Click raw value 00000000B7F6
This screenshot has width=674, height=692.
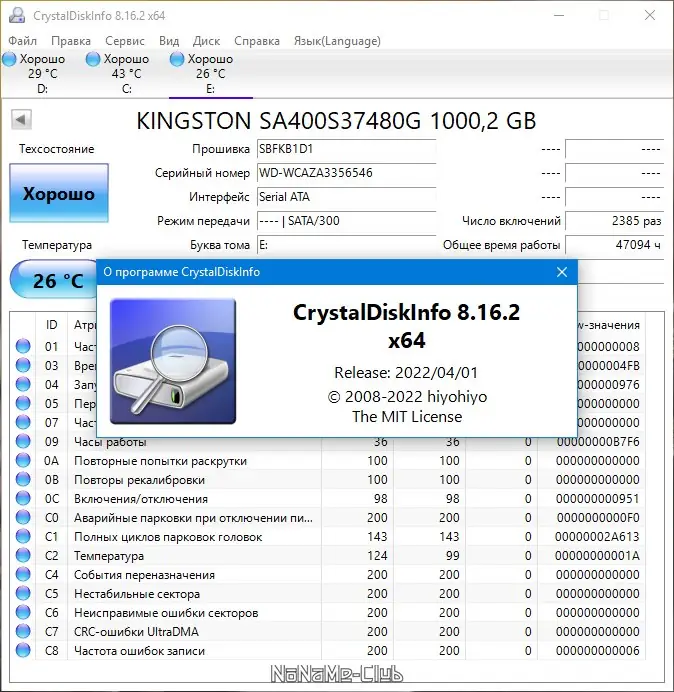(598, 441)
